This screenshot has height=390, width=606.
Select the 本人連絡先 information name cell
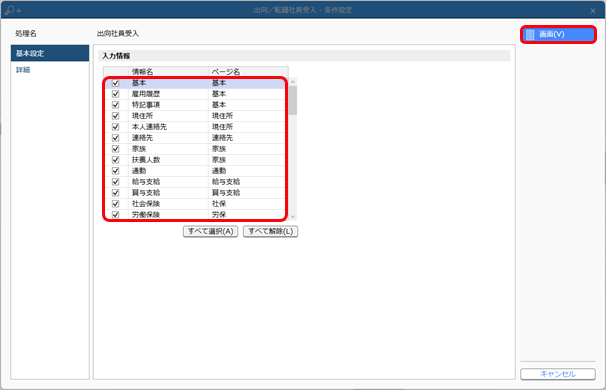[x=168, y=127]
